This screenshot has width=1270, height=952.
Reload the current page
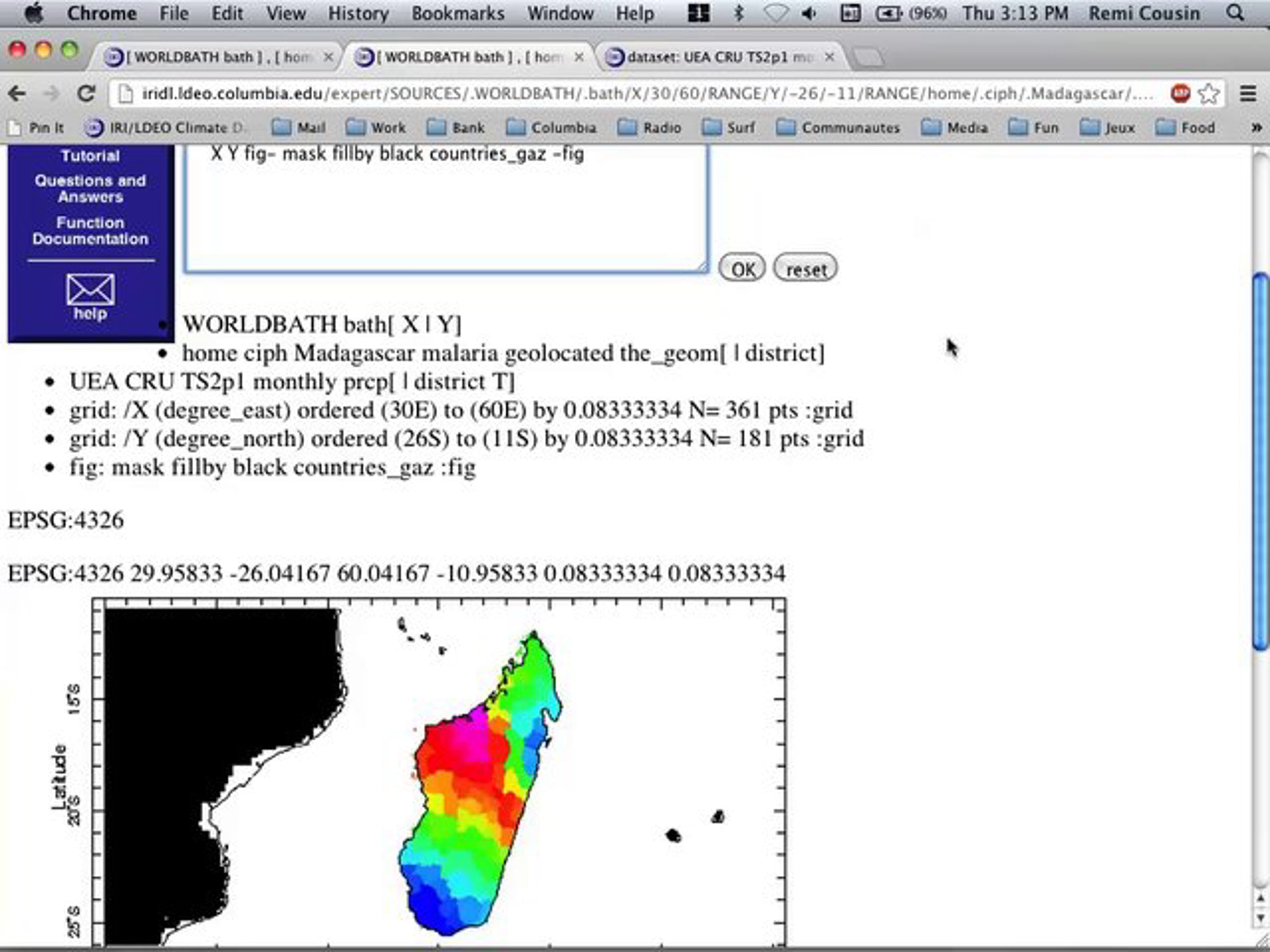tap(86, 94)
